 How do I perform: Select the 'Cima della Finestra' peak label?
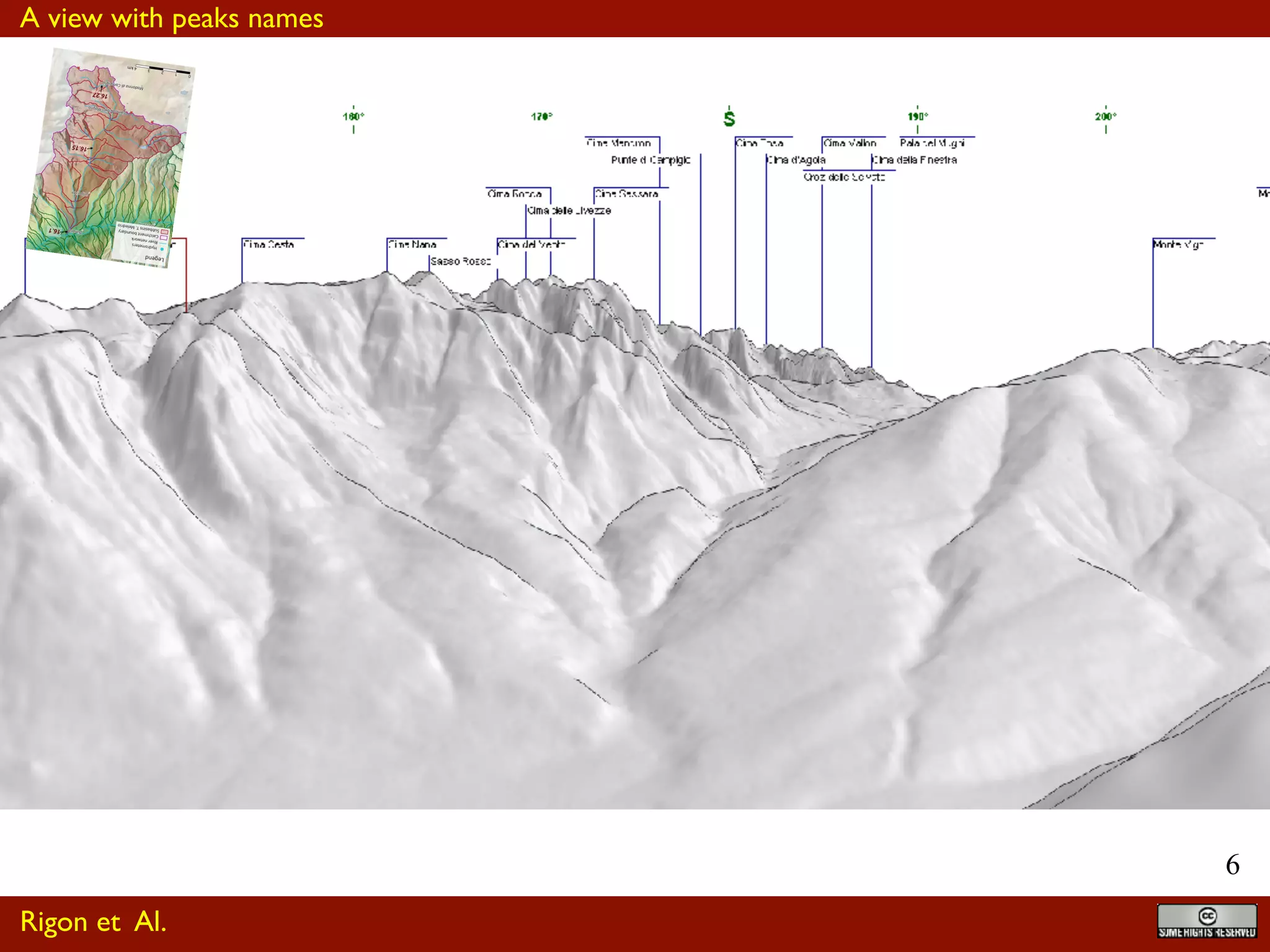[915, 160]
